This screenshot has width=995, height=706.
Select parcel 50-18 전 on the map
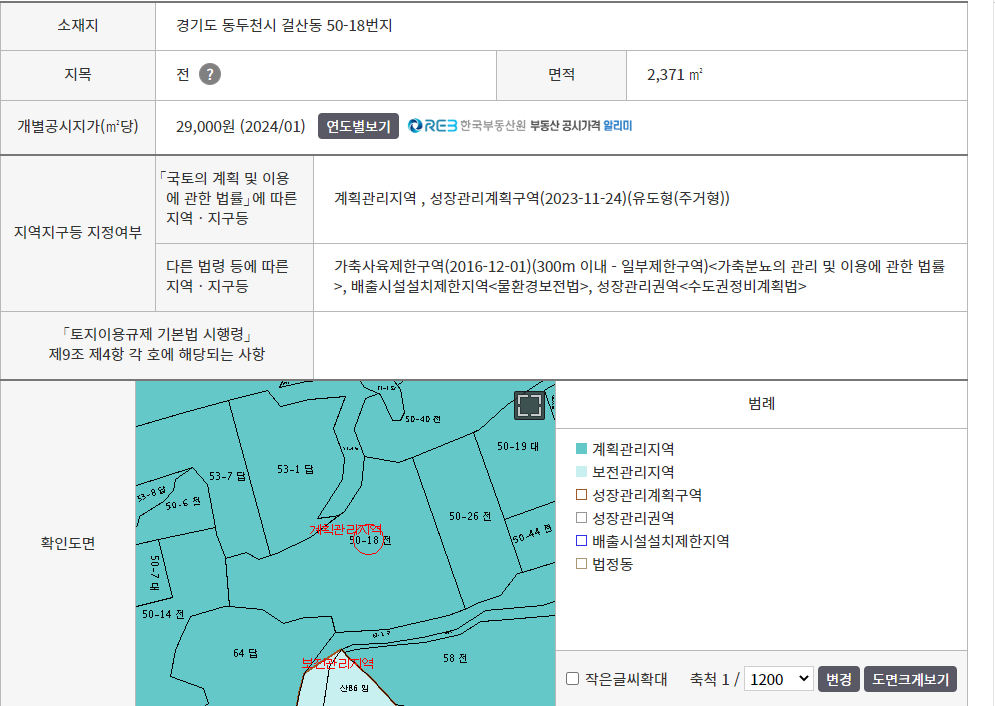pyautogui.click(x=370, y=540)
